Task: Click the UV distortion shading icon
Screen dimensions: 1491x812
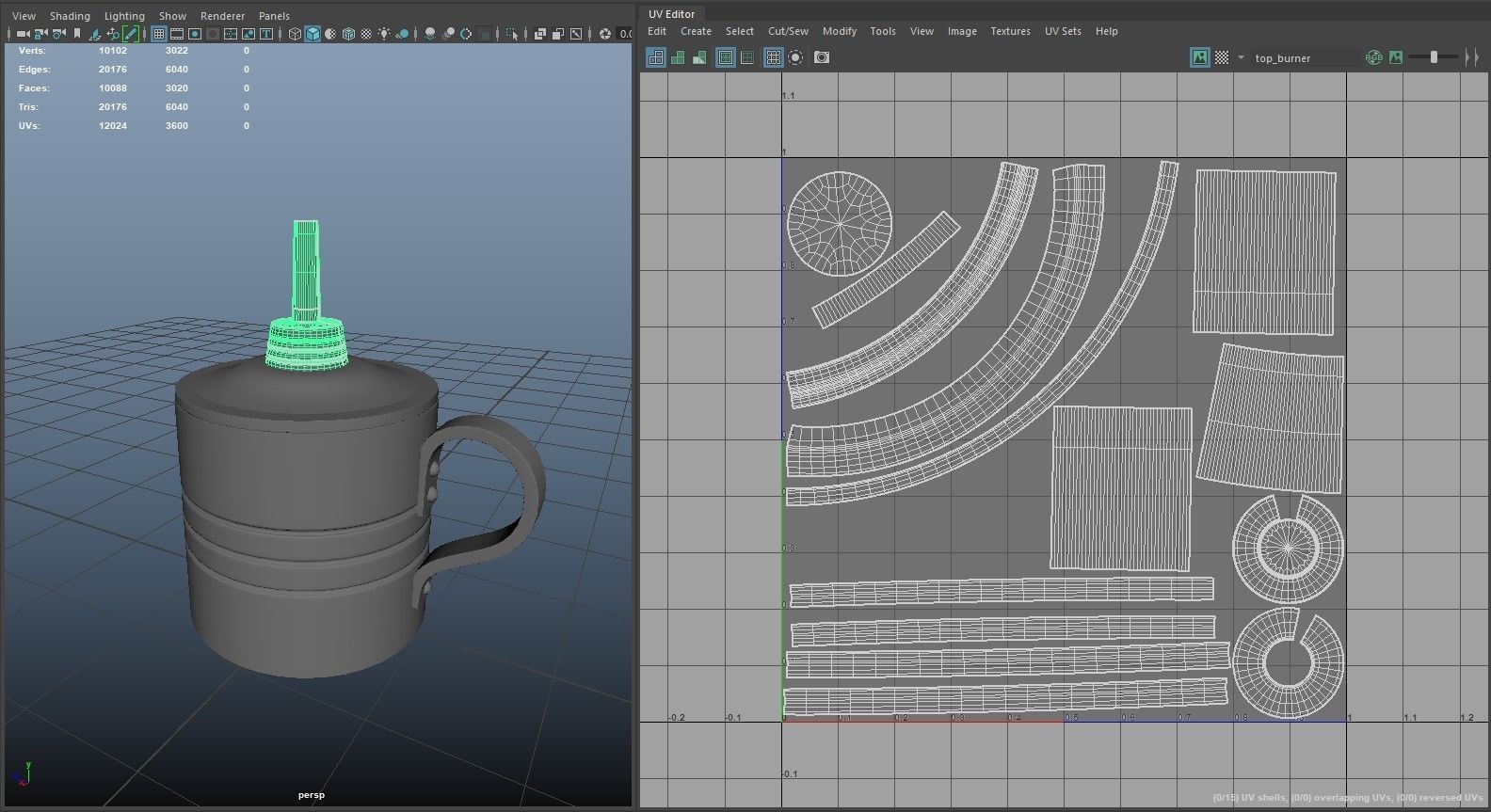Action: (x=699, y=57)
